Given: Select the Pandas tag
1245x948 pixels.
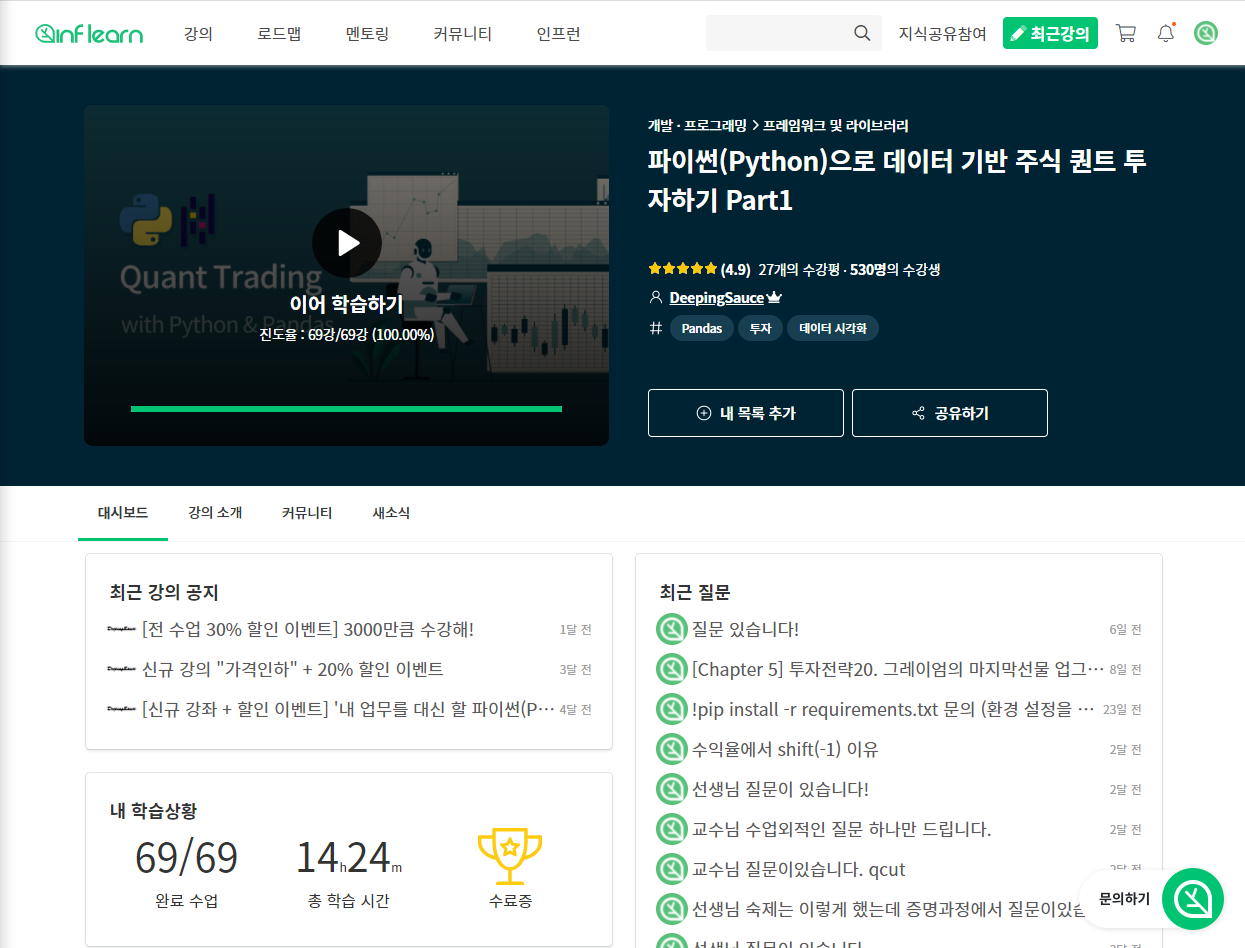Looking at the screenshot, I should [x=702, y=328].
